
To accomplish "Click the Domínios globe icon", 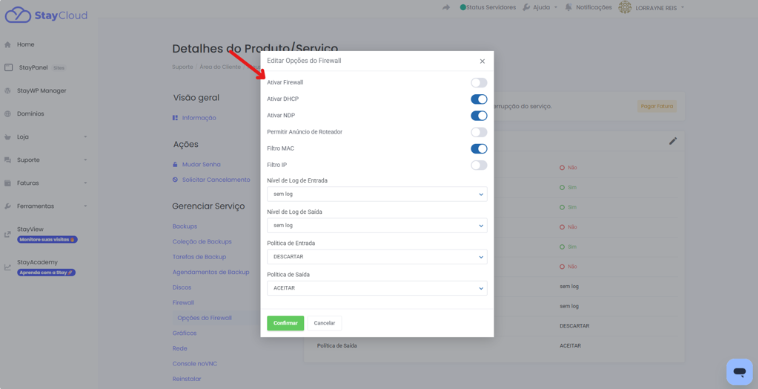I will click(x=7, y=114).
